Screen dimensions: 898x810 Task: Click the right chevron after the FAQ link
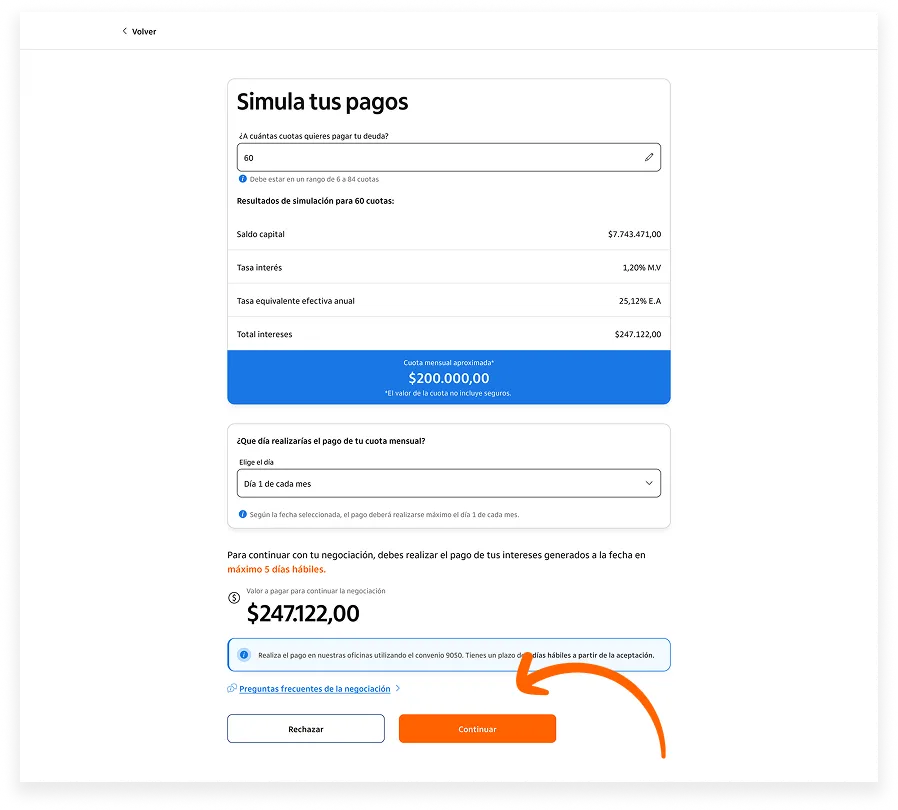pyautogui.click(x=397, y=689)
